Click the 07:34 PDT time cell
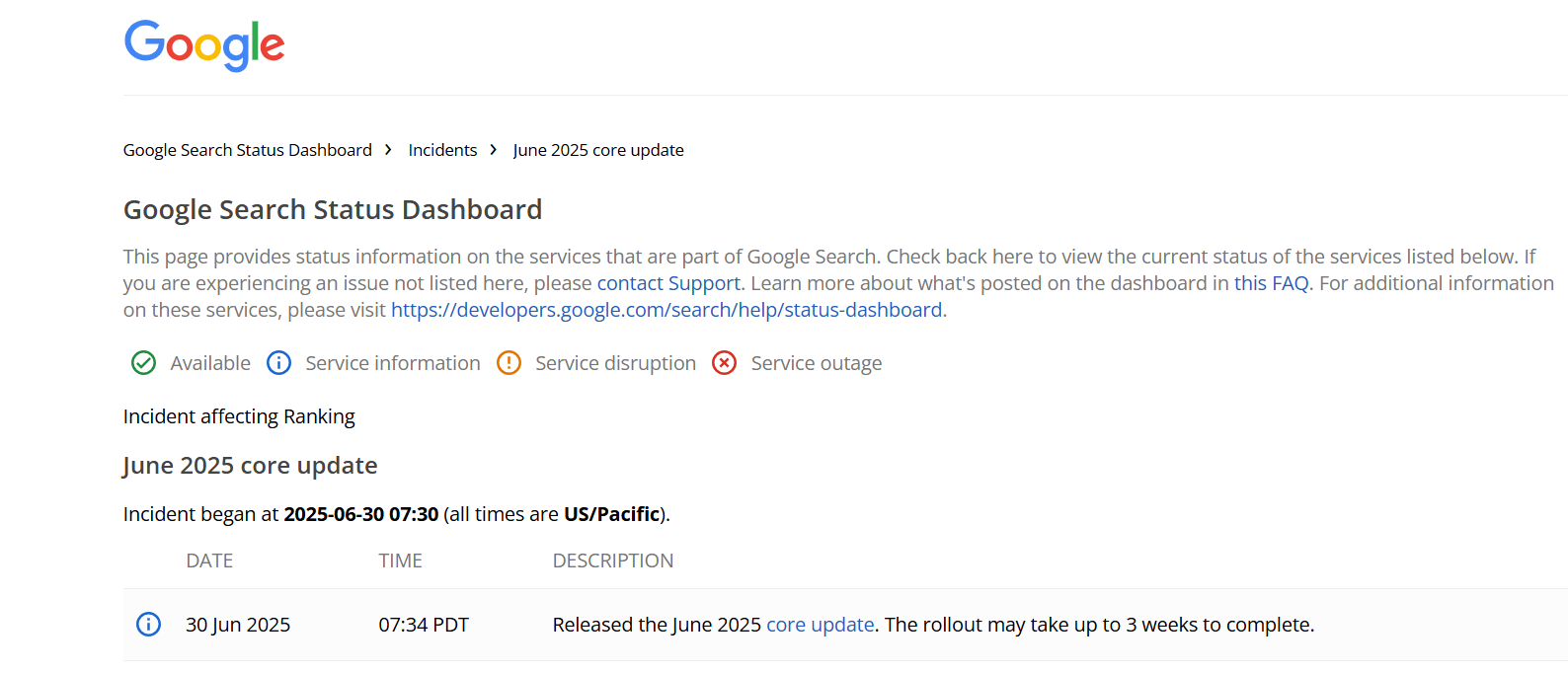 [424, 625]
